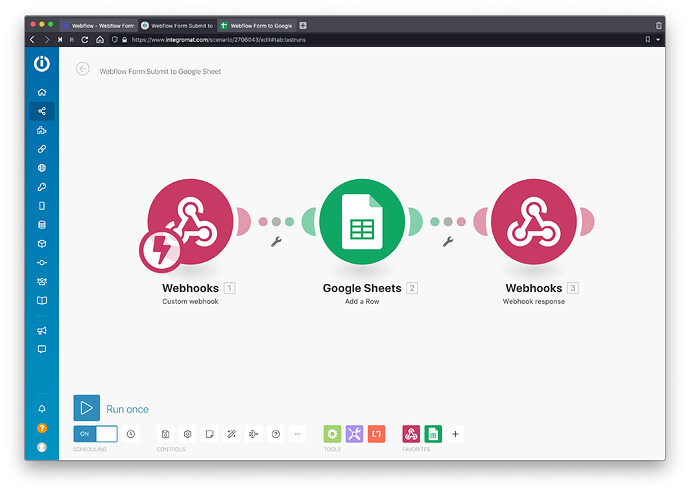Switch to Webflow Form to Google tab
The height and width of the screenshot is (493, 690).
click(x=257, y=26)
